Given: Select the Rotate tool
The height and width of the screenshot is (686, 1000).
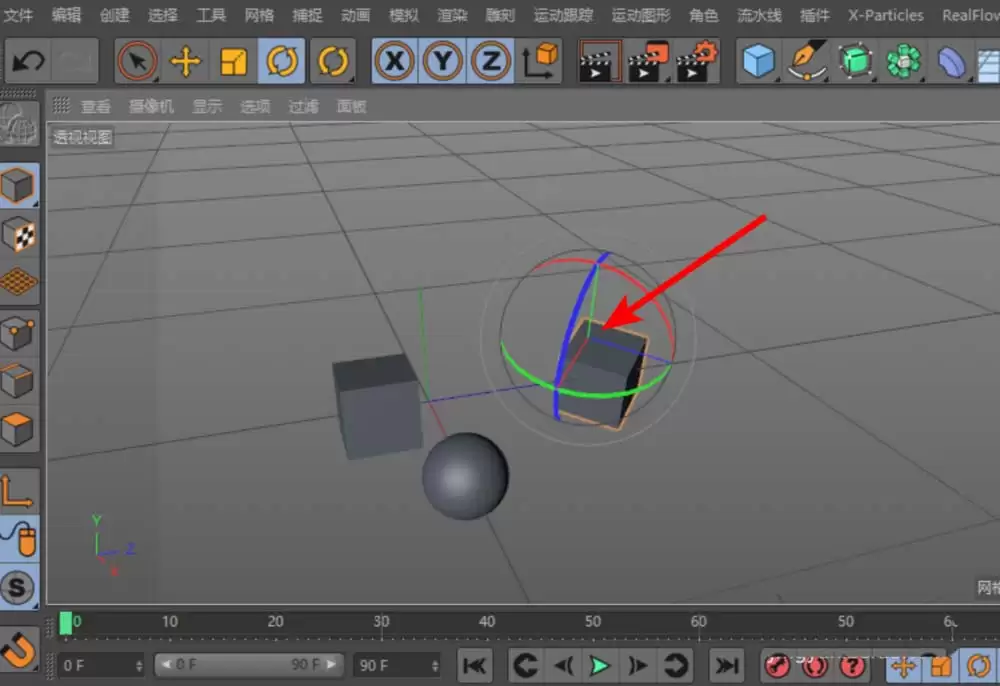Looking at the screenshot, I should (x=283, y=61).
